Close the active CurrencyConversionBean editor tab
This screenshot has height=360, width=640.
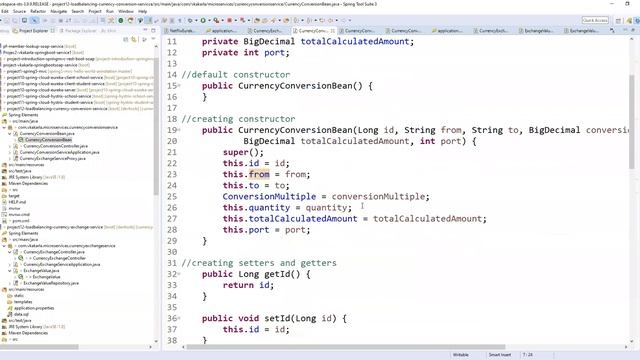pos(333,31)
